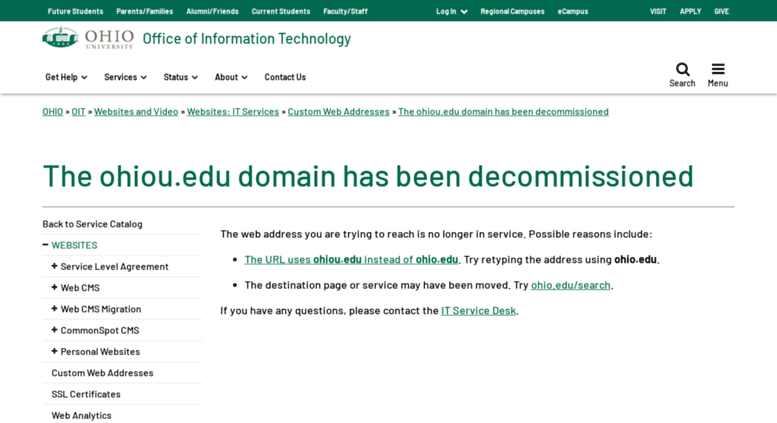Open the IT Service Desk link
The image size is (777, 423).
click(x=479, y=311)
